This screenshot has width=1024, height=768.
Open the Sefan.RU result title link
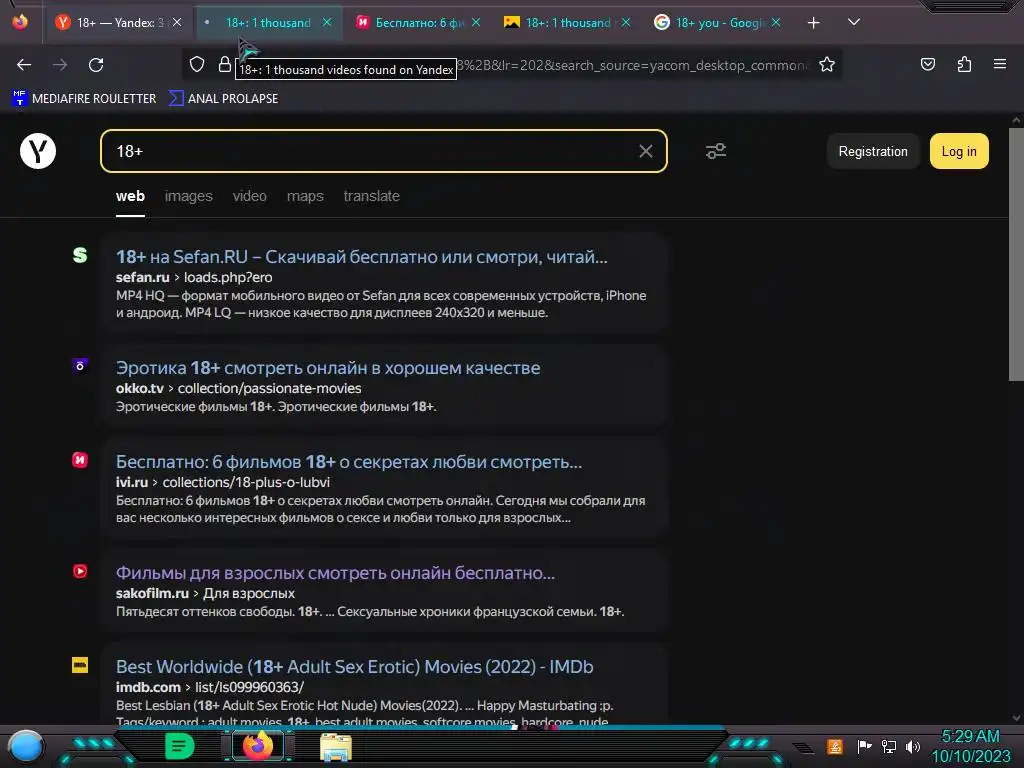click(362, 257)
